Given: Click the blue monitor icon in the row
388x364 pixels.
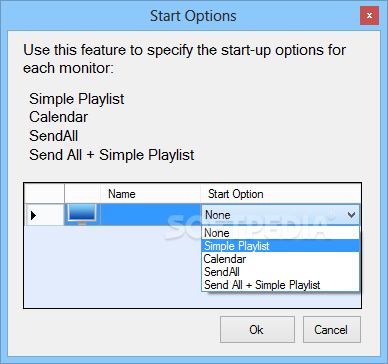Looking at the screenshot, I should pos(82,215).
